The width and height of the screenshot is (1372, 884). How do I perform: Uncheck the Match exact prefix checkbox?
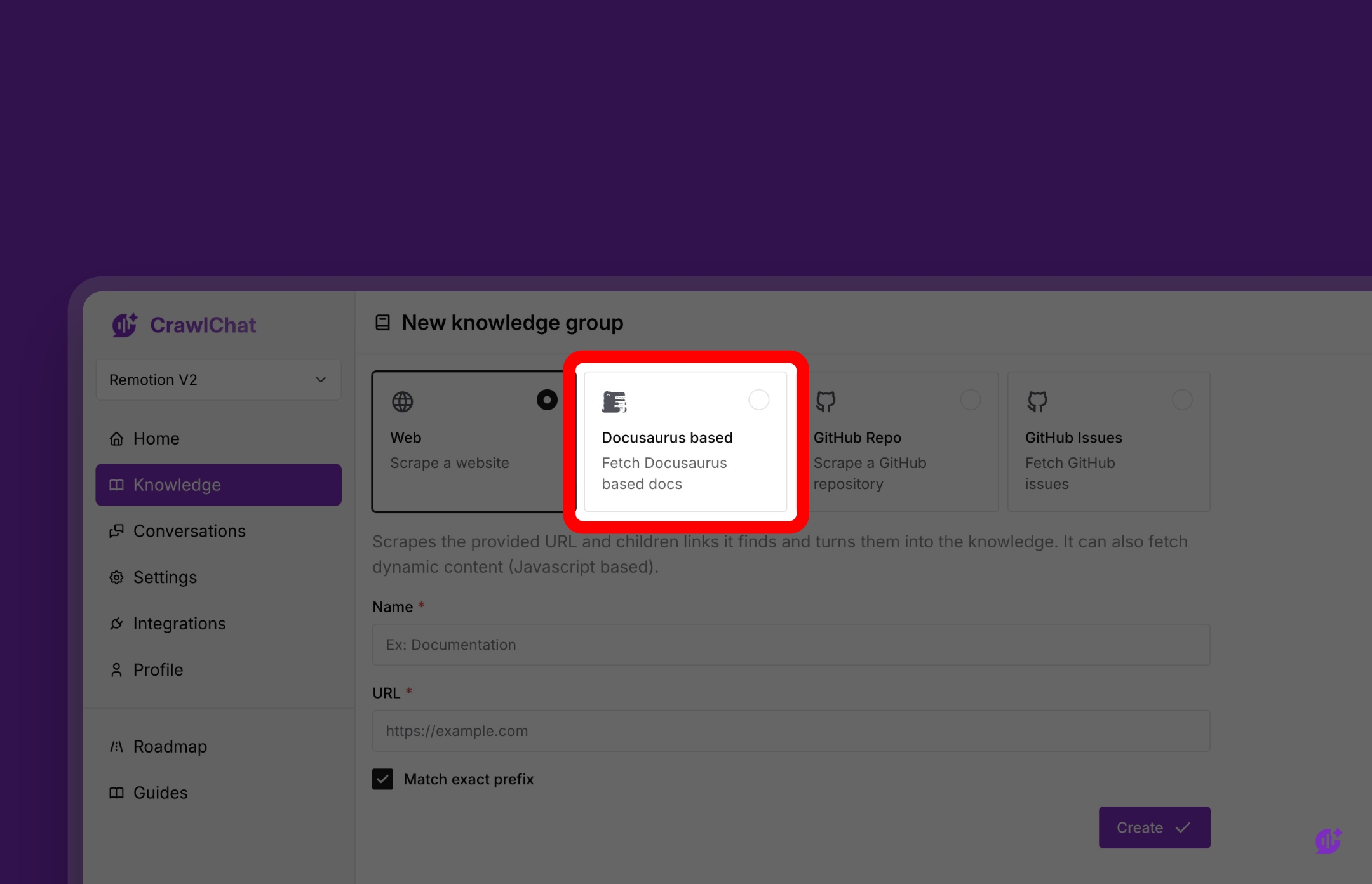click(382, 779)
